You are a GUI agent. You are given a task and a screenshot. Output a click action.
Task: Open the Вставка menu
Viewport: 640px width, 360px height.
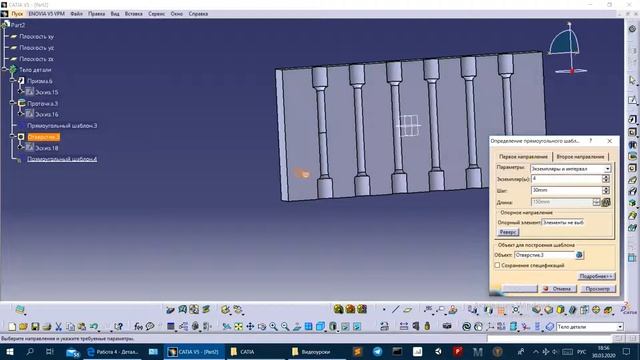(133, 14)
